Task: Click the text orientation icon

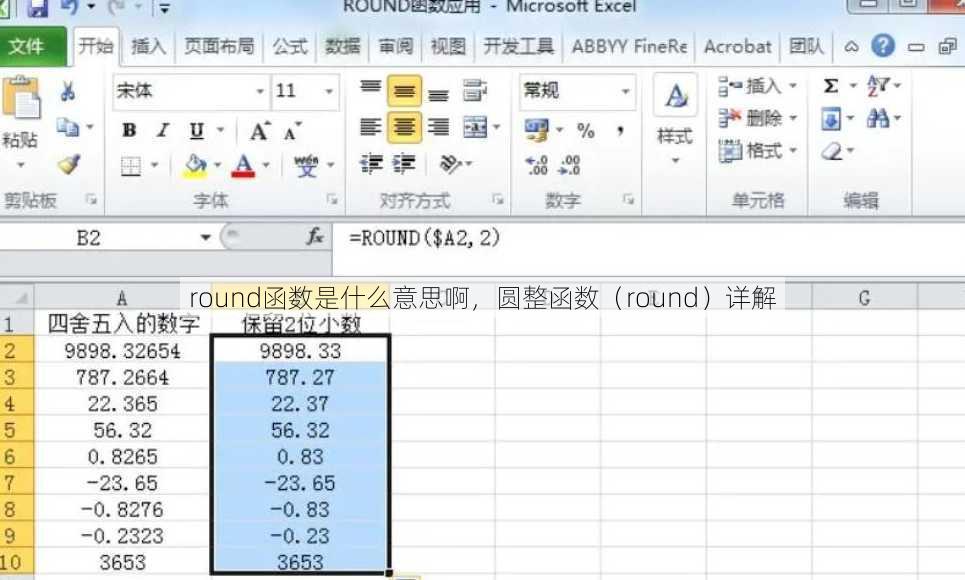Action: 450,164
